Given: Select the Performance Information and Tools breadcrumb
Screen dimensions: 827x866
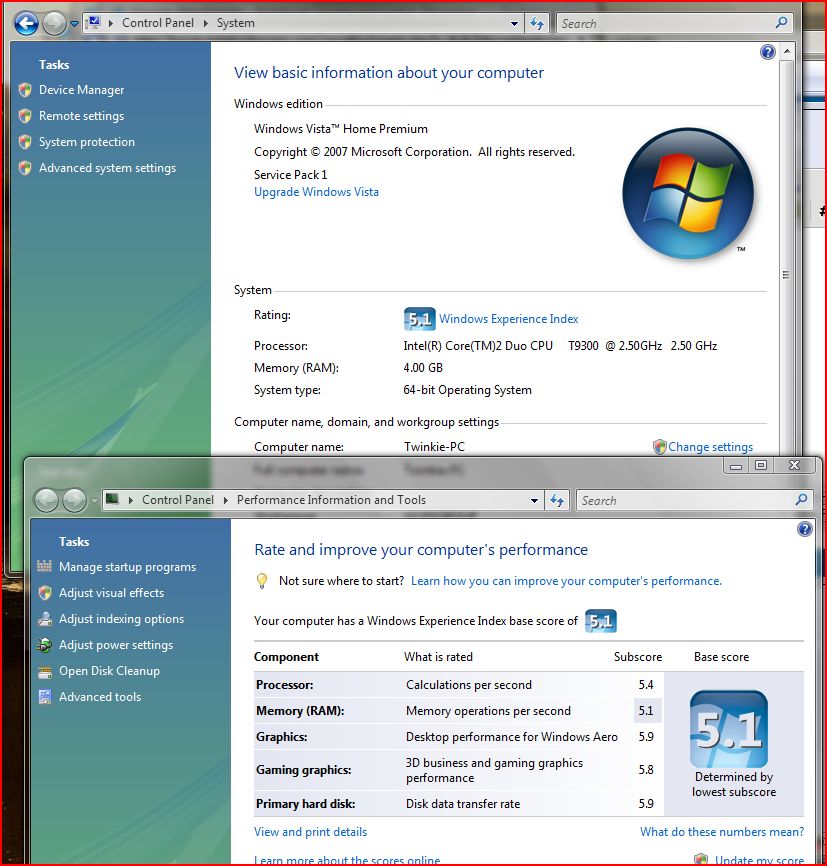Looking at the screenshot, I should pos(331,500).
